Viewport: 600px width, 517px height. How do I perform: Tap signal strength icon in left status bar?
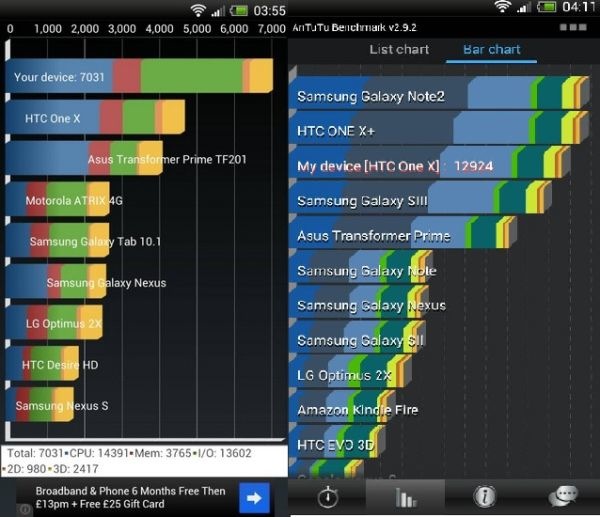click(217, 10)
